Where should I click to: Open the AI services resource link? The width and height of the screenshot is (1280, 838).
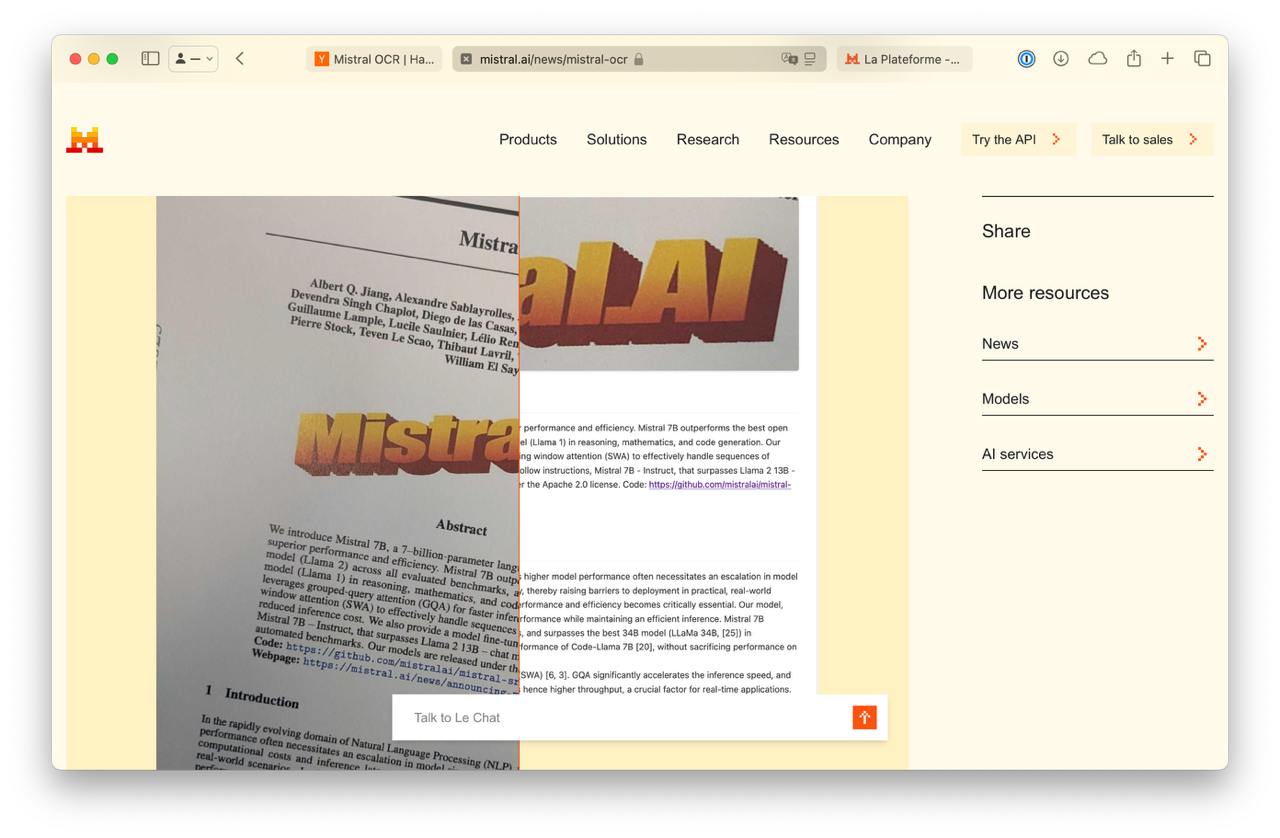pyautogui.click(x=1097, y=454)
